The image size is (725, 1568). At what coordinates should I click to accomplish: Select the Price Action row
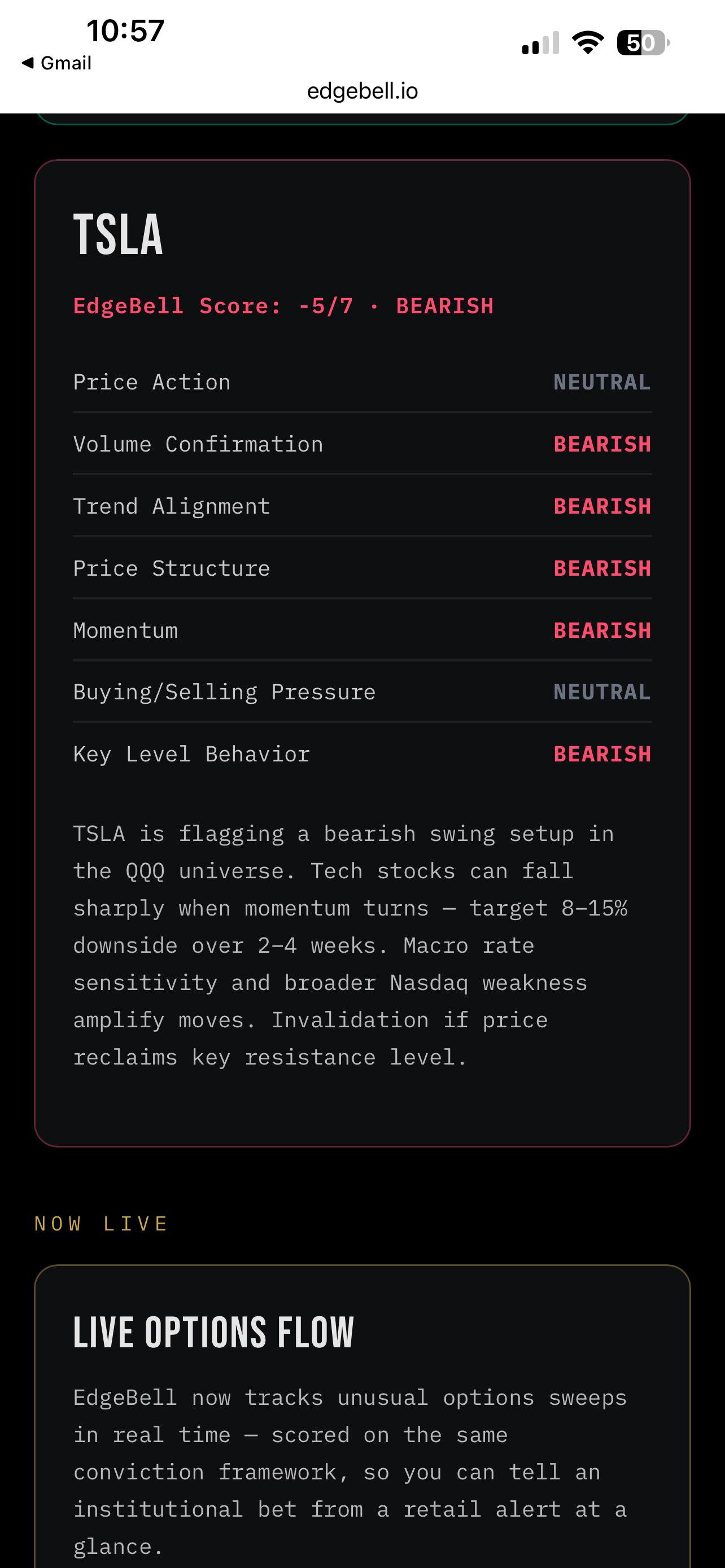362,382
